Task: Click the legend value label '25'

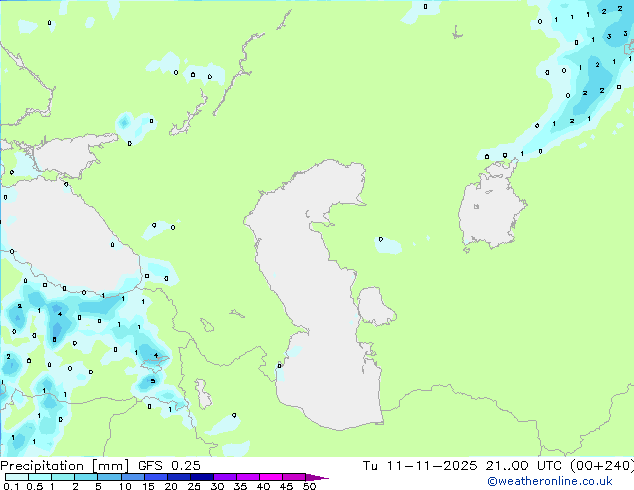Action: coord(194,486)
